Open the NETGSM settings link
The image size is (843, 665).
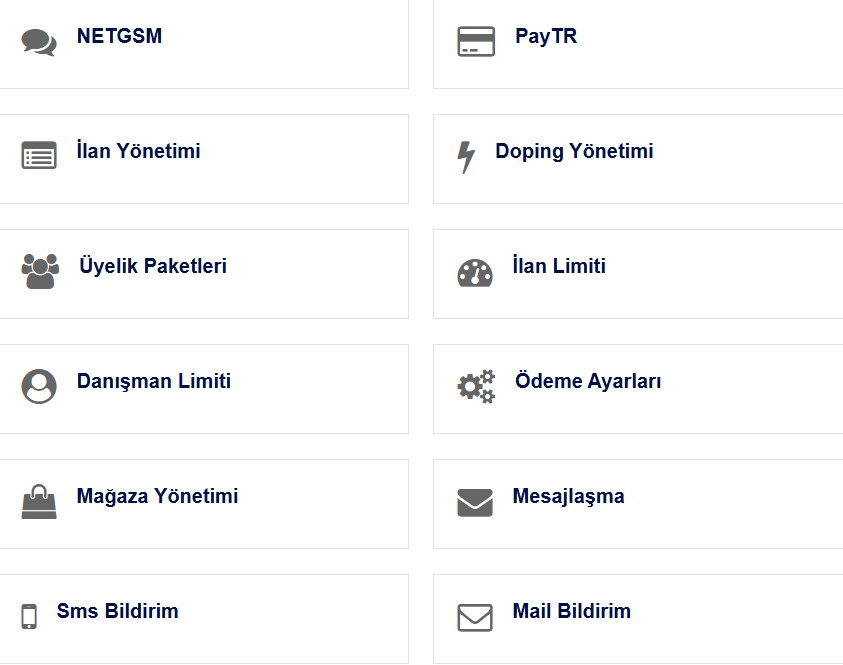(x=119, y=37)
